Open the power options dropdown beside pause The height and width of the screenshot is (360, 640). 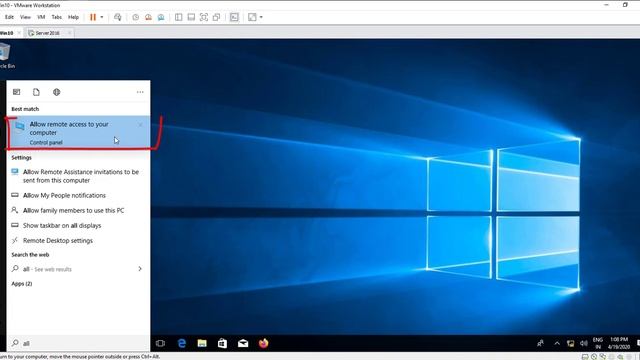(102, 17)
